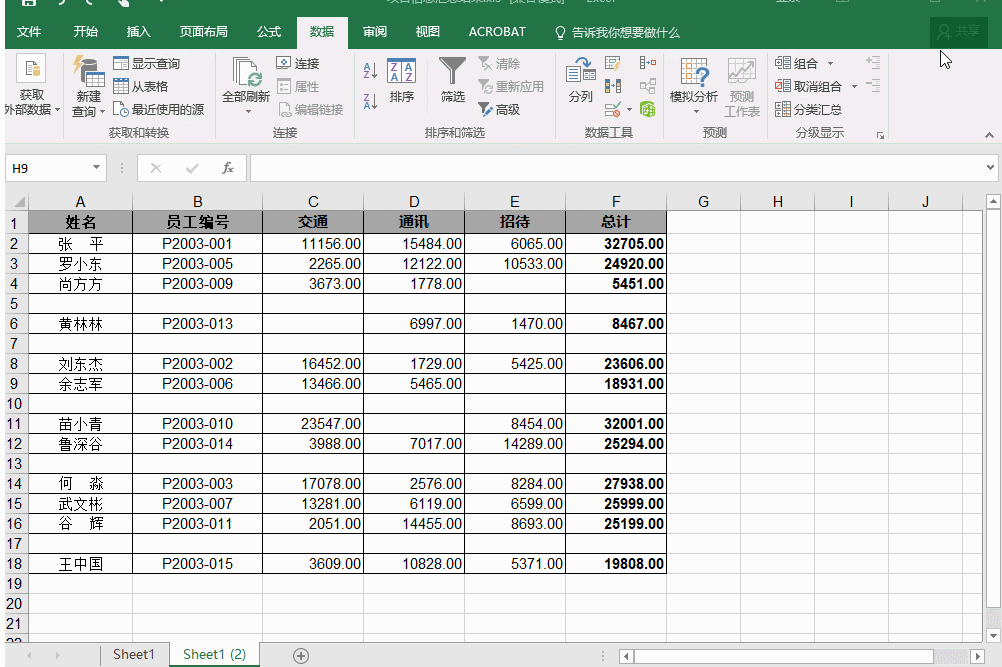Screen dimensions: 1002x667
Task: Select column H header
Action: pyautogui.click(x=777, y=202)
